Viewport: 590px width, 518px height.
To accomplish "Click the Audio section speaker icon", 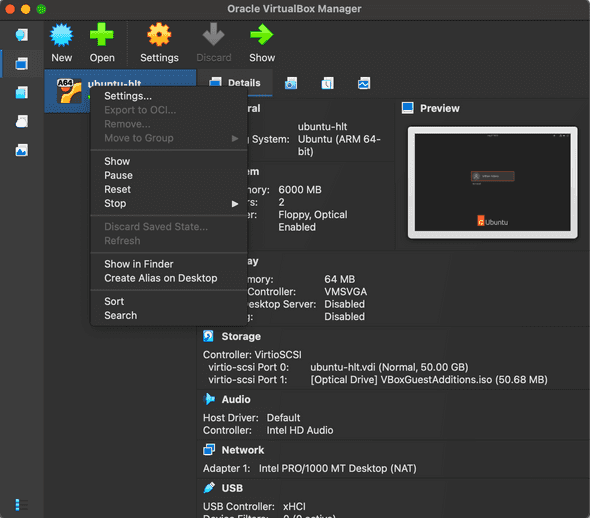I will pyautogui.click(x=209, y=399).
